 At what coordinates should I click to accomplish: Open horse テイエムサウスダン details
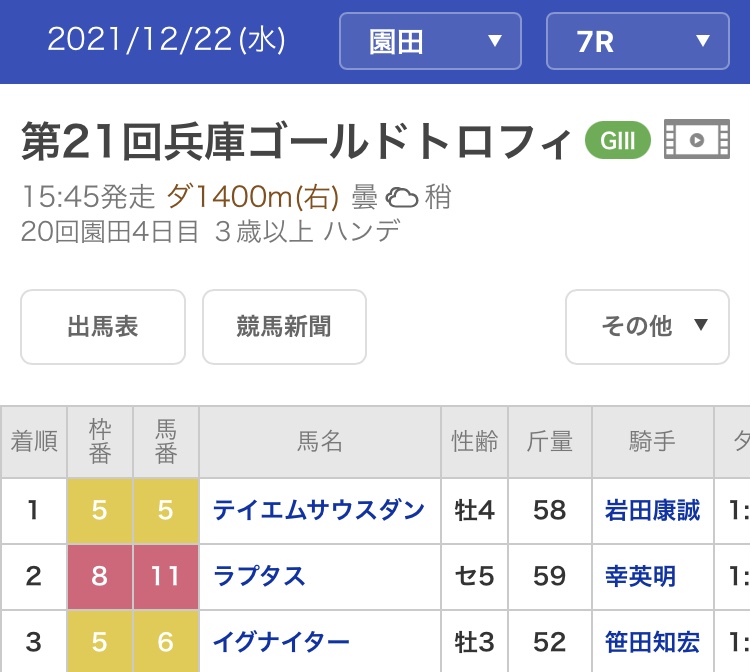[x=319, y=510]
